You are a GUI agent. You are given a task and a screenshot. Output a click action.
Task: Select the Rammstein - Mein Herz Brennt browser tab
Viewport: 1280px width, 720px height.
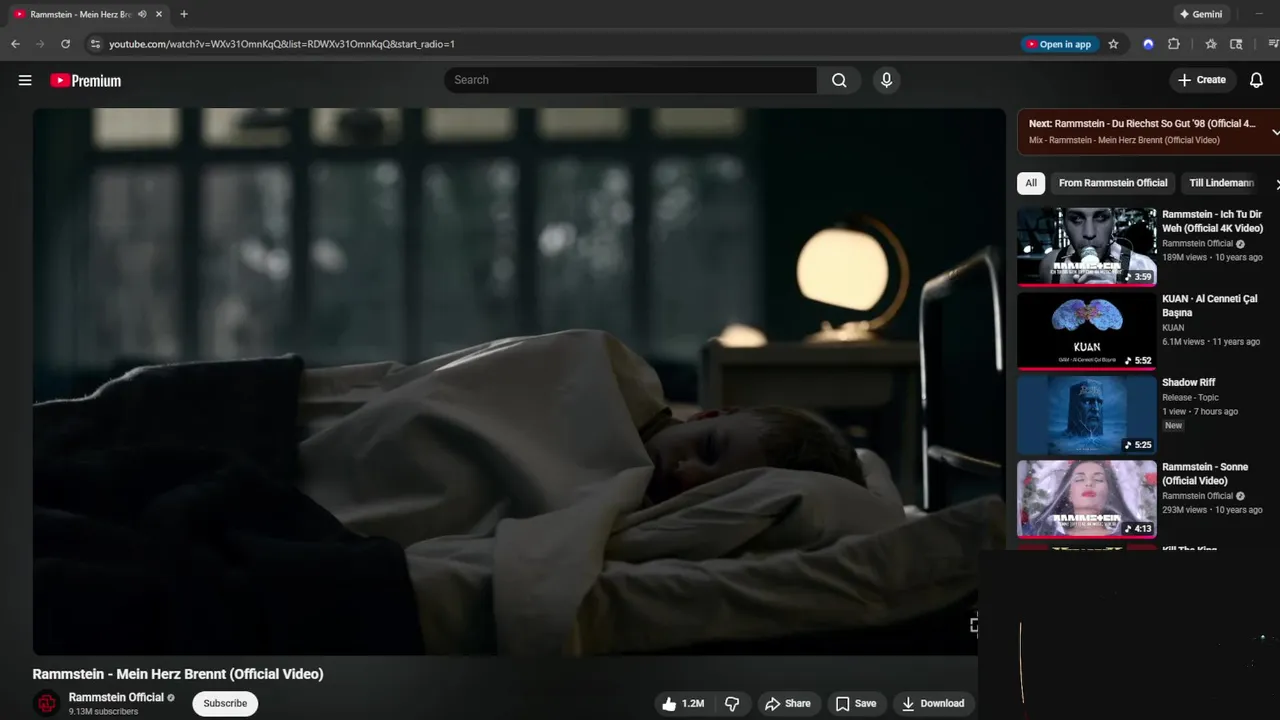click(x=82, y=14)
